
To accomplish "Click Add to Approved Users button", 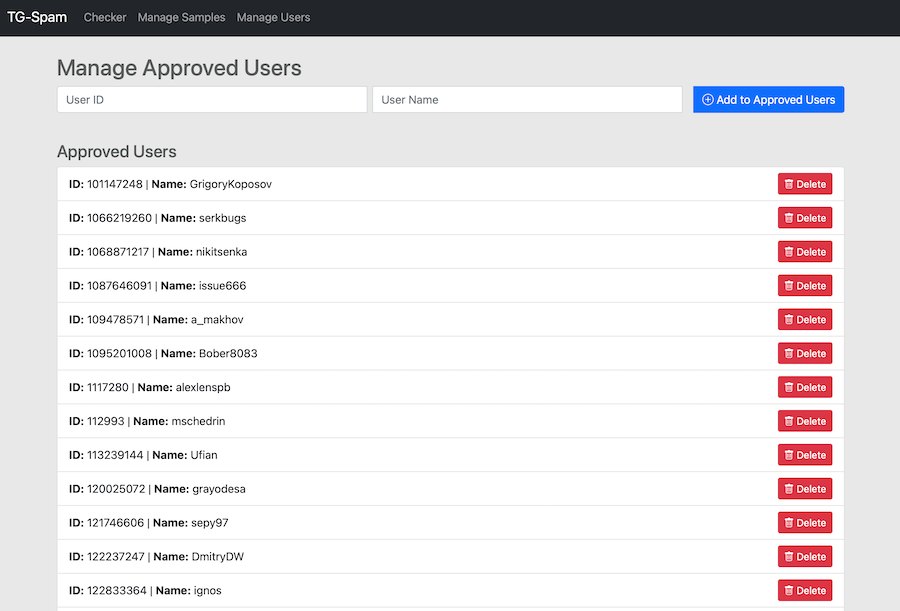I will click(768, 99).
